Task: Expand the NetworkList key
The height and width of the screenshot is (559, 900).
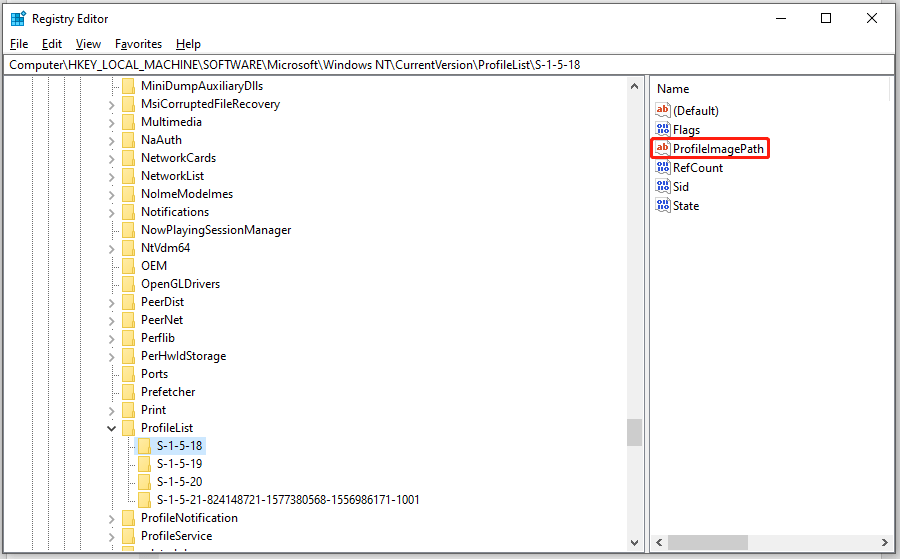Action: coord(112,177)
